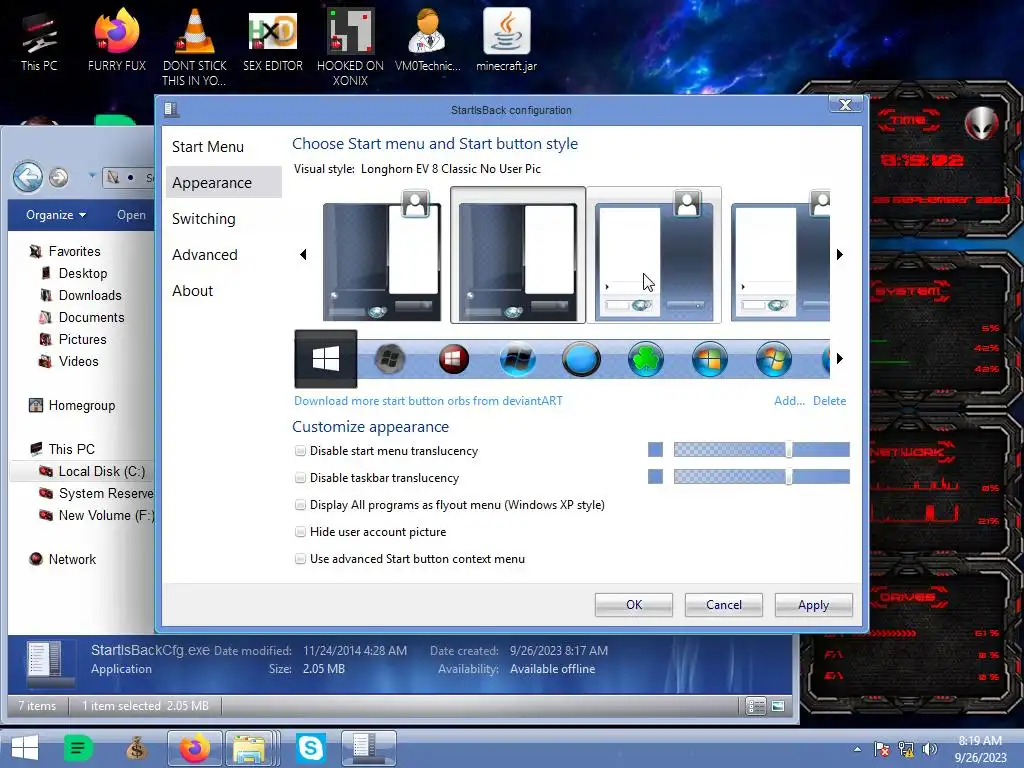Show hidden tray icons arrow
Image resolution: width=1024 pixels, height=768 pixels.
coord(857,749)
